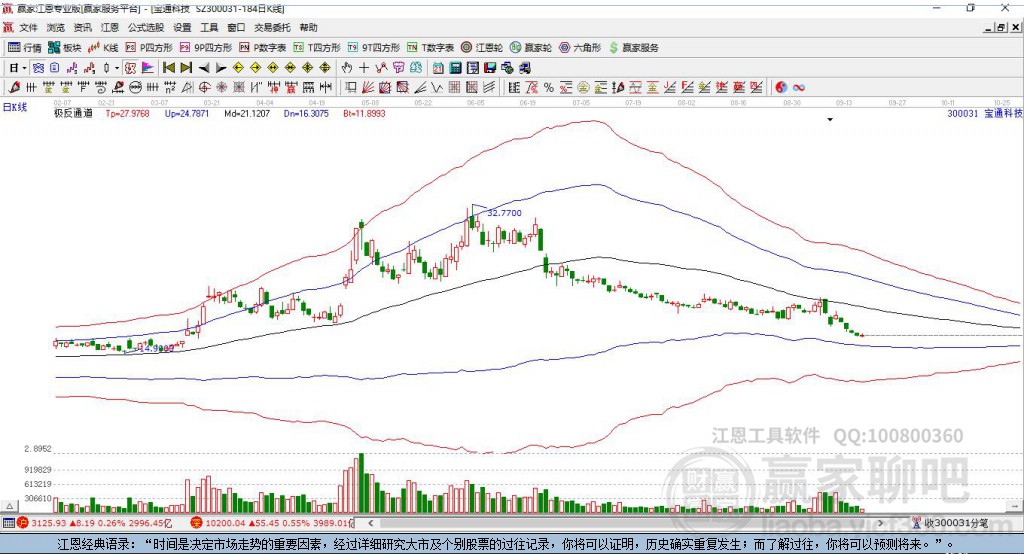Screen dimensions: 1024x554
Task: Select the percent % drawing tool
Action: pyautogui.click(x=549, y=88)
